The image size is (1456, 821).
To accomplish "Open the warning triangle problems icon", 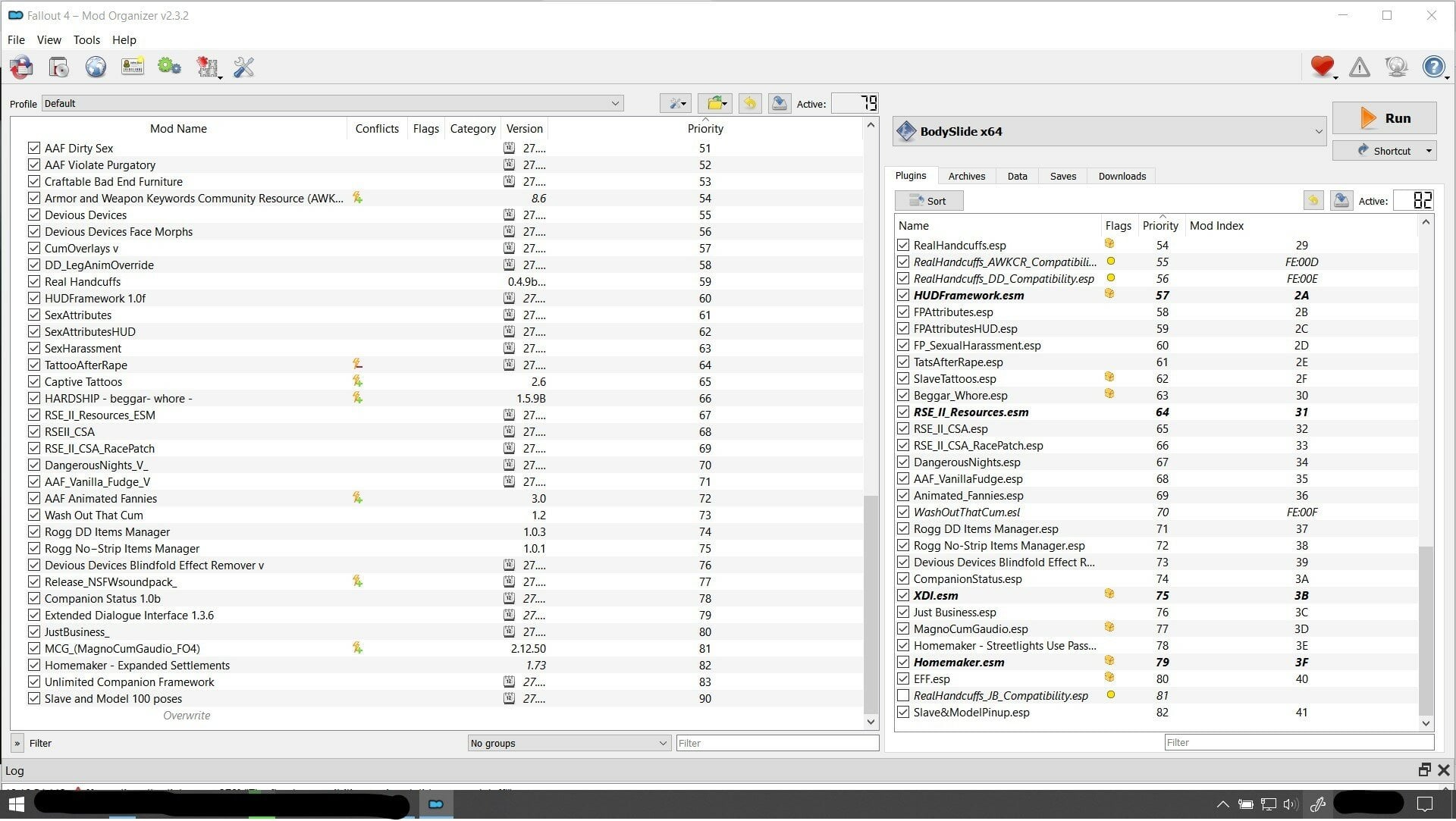I will tap(1360, 67).
